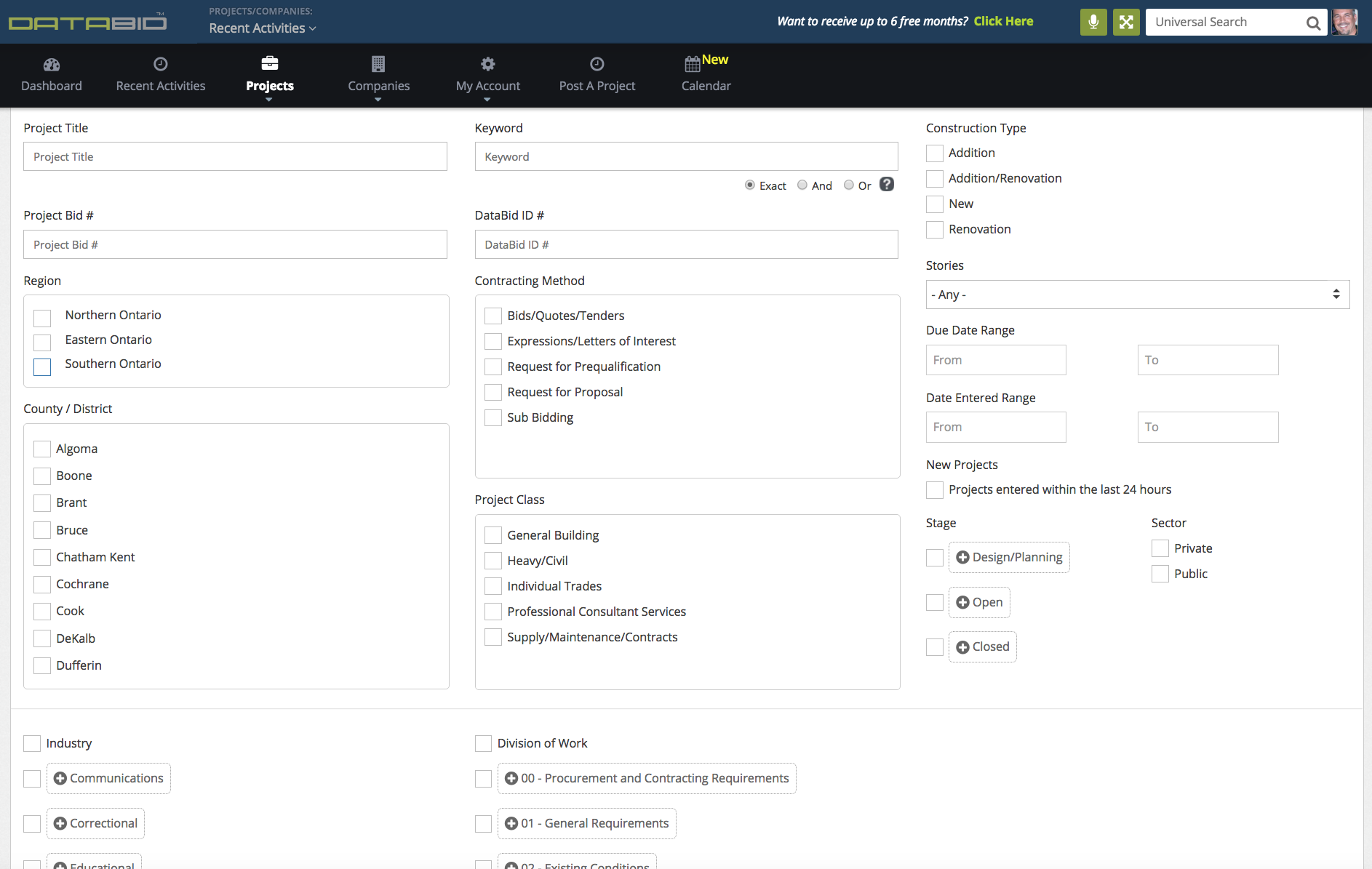Image resolution: width=1372 pixels, height=869 pixels.
Task: Click inside the Project Title input field
Action: 234,156
